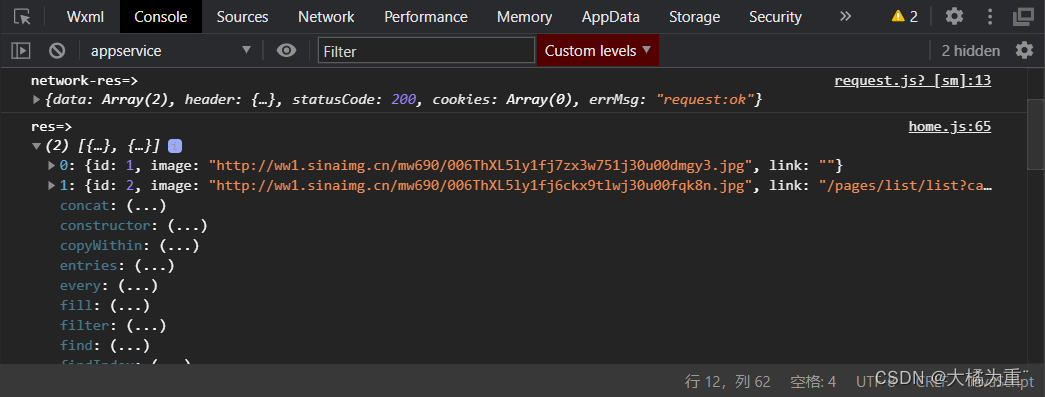Open the Sources tab
This screenshot has width=1045, height=397.
point(242,17)
